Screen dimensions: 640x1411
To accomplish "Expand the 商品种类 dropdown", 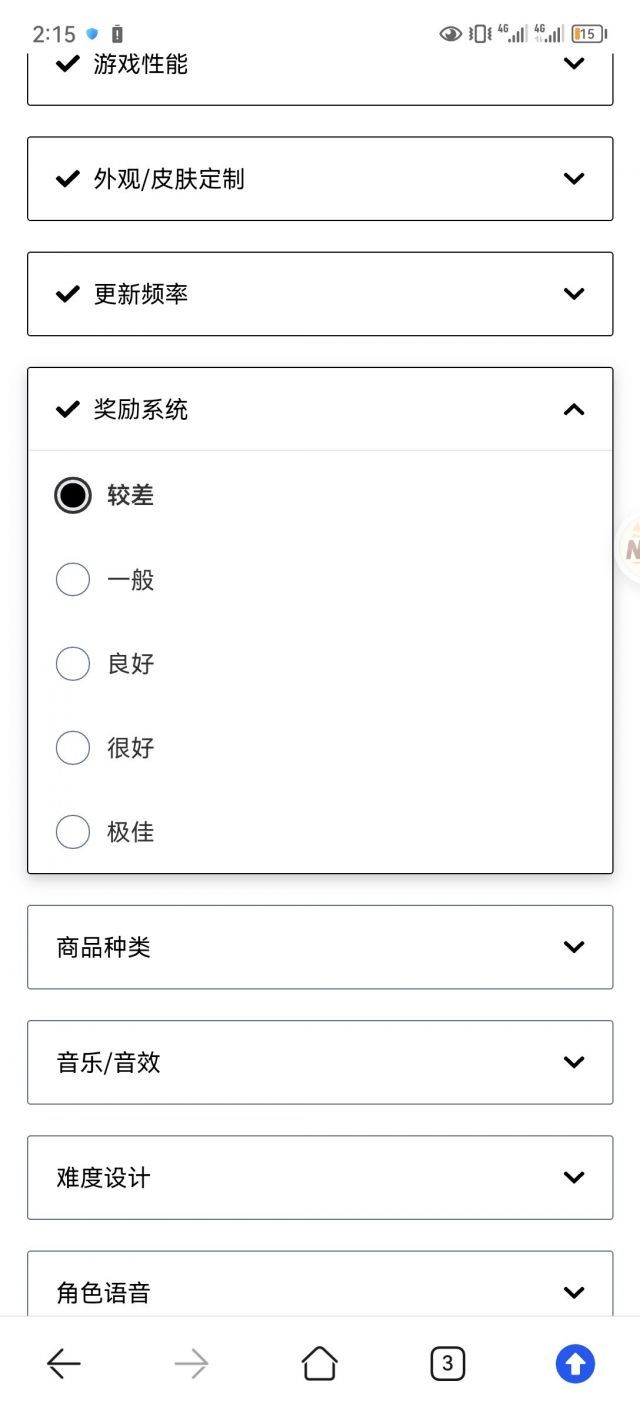I will pyautogui.click(x=320, y=947).
